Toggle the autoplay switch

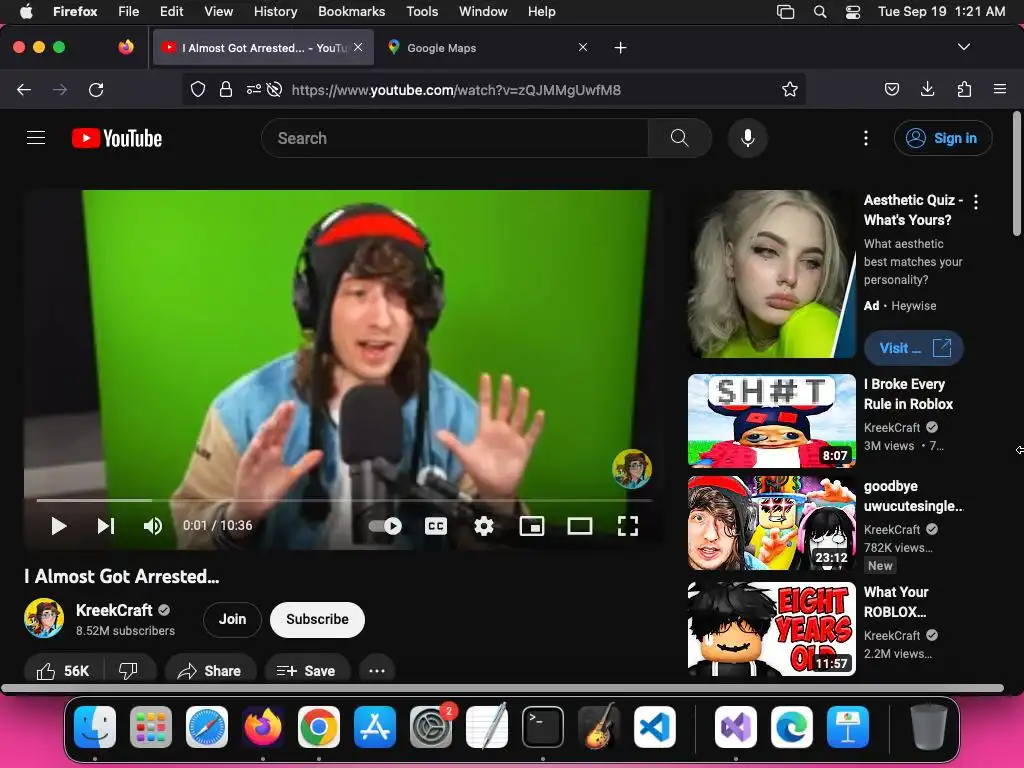click(x=385, y=526)
